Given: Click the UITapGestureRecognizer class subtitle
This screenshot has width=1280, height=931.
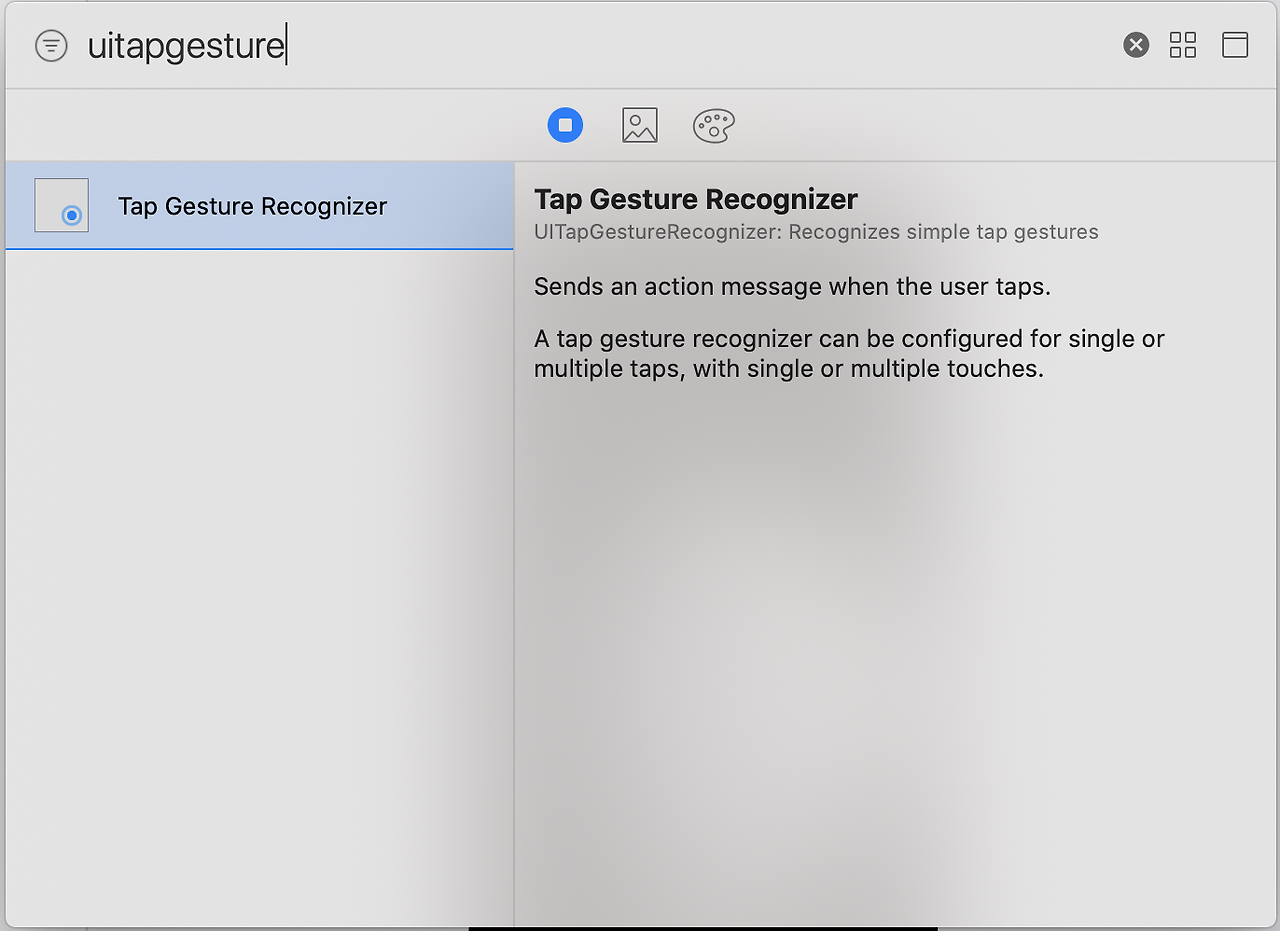Looking at the screenshot, I should pyautogui.click(x=816, y=232).
